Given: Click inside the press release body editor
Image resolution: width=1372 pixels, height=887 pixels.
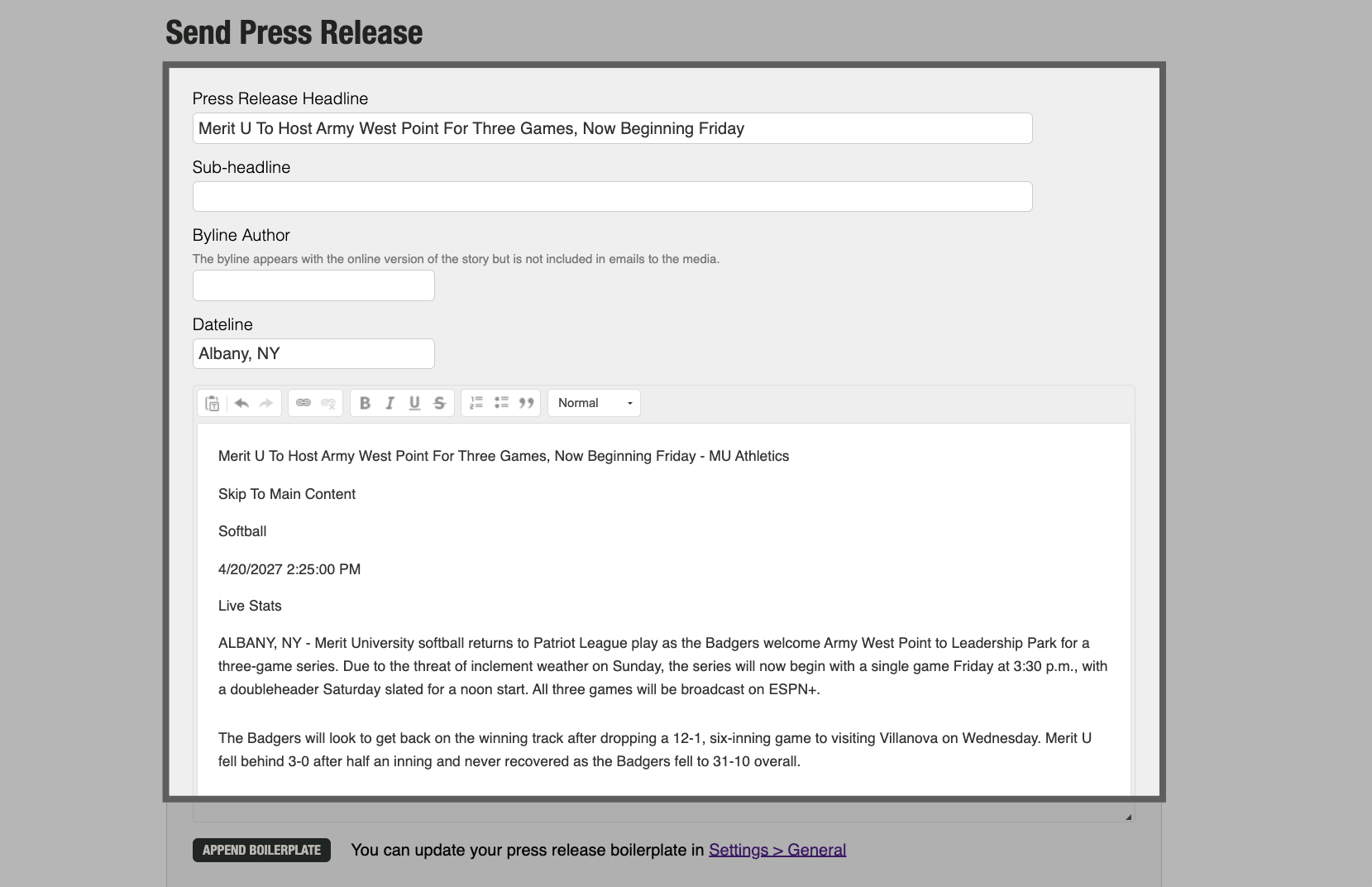Looking at the screenshot, I should pos(662,579).
